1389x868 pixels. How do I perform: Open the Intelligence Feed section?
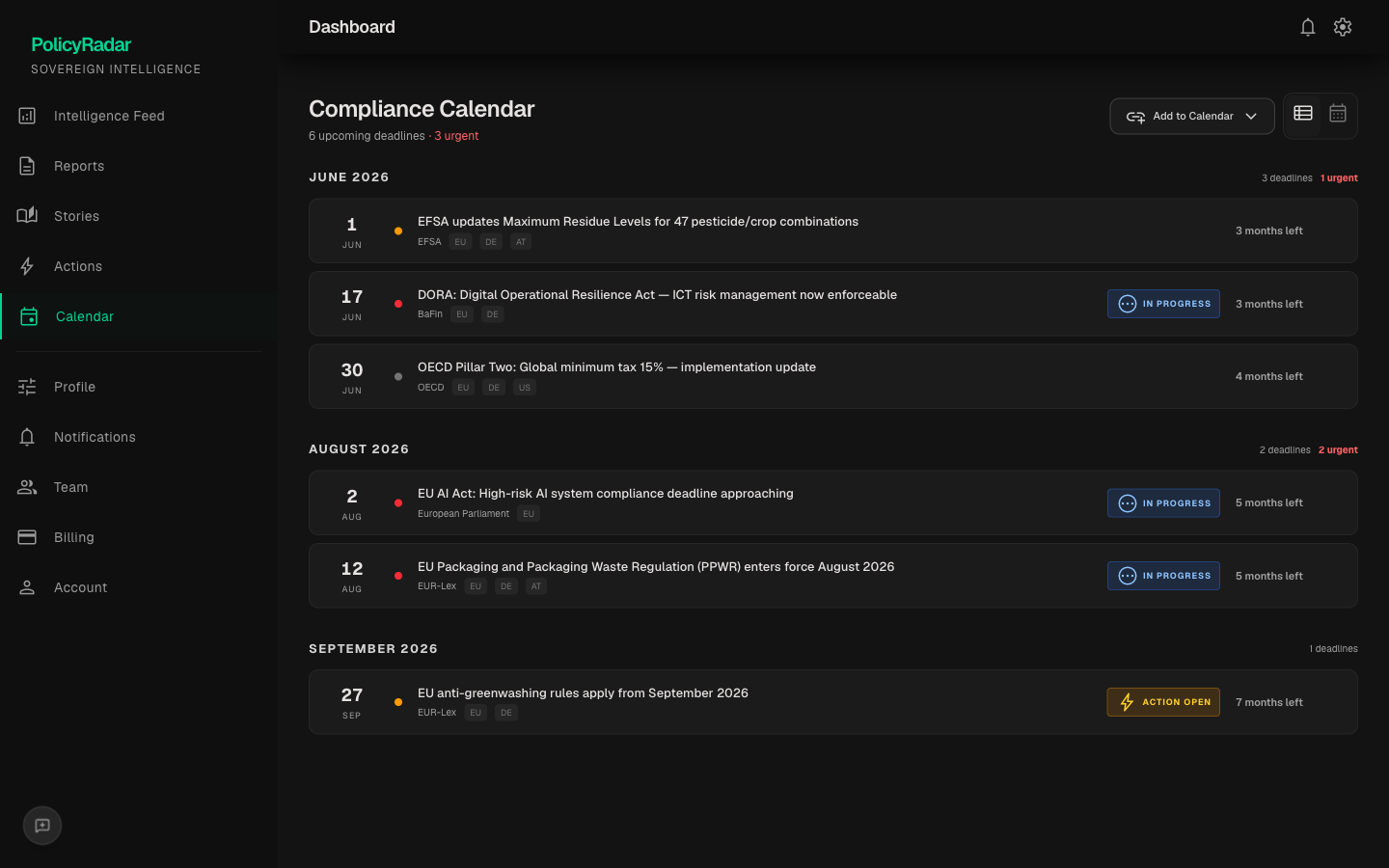(x=108, y=116)
